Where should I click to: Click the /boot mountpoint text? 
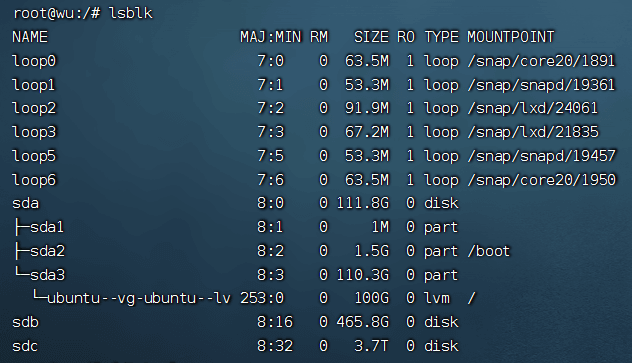pos(489,251)
